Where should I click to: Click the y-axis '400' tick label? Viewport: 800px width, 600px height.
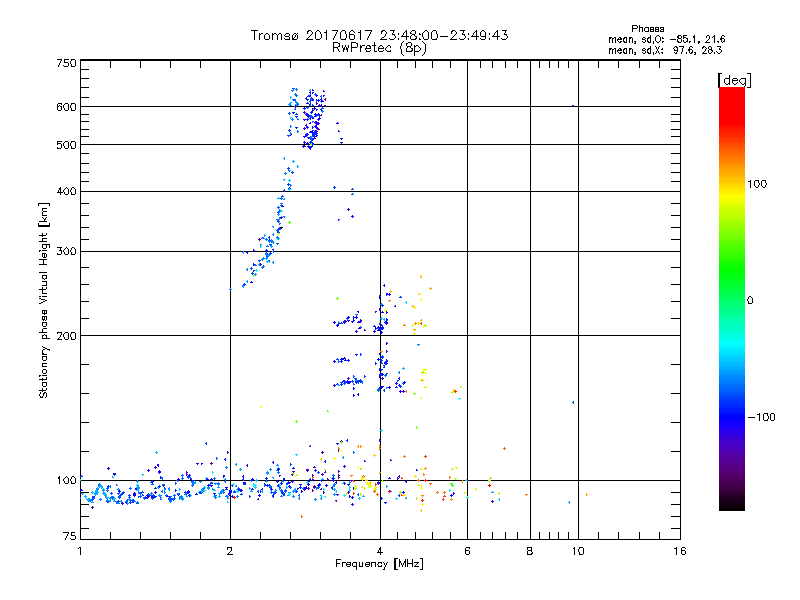[66, 192]
